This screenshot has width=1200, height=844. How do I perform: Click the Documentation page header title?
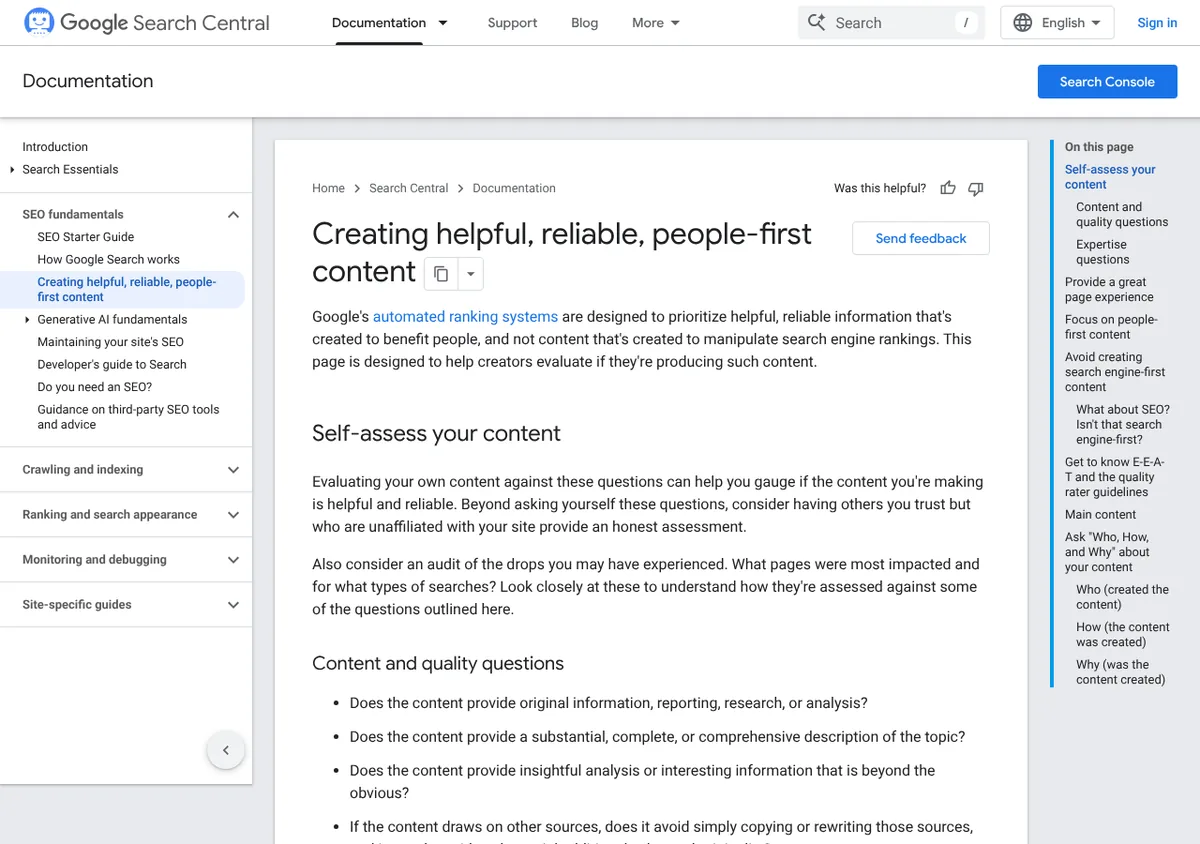(88, 81)
